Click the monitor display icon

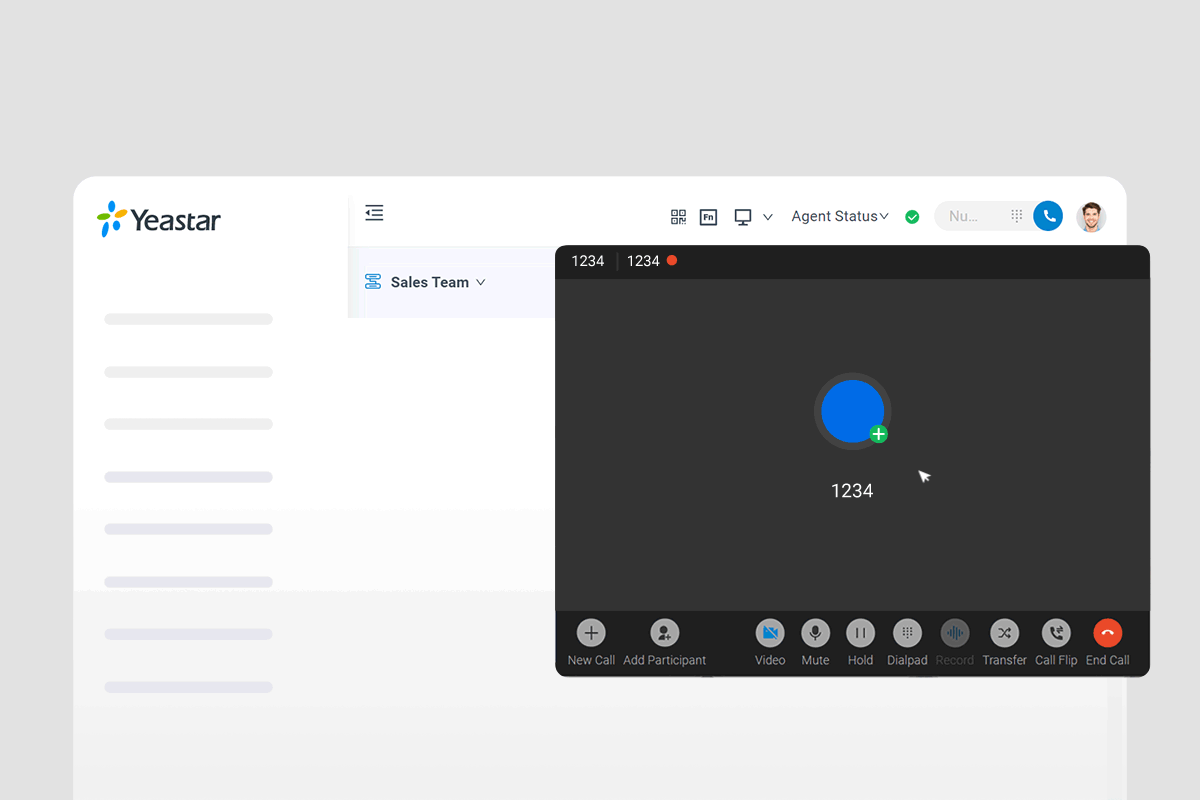(x=743, y=217)
